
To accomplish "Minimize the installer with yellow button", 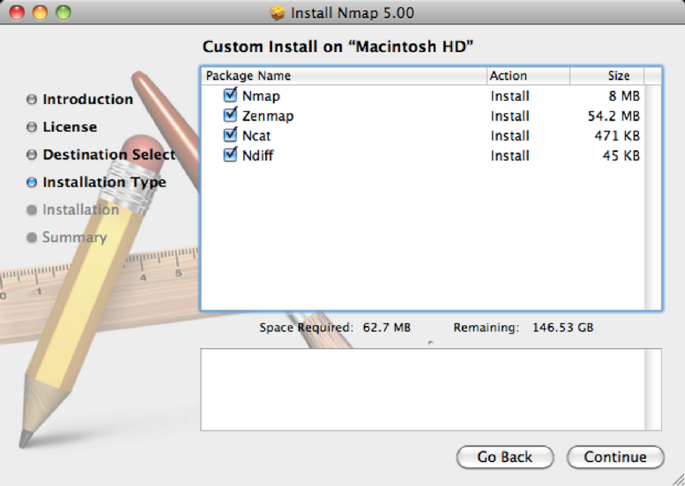I will click(x=40, y=12).
